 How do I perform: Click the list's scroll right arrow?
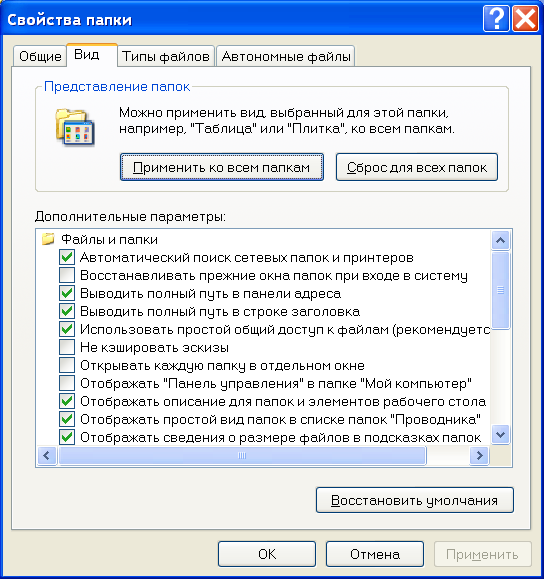pos(479,456)
